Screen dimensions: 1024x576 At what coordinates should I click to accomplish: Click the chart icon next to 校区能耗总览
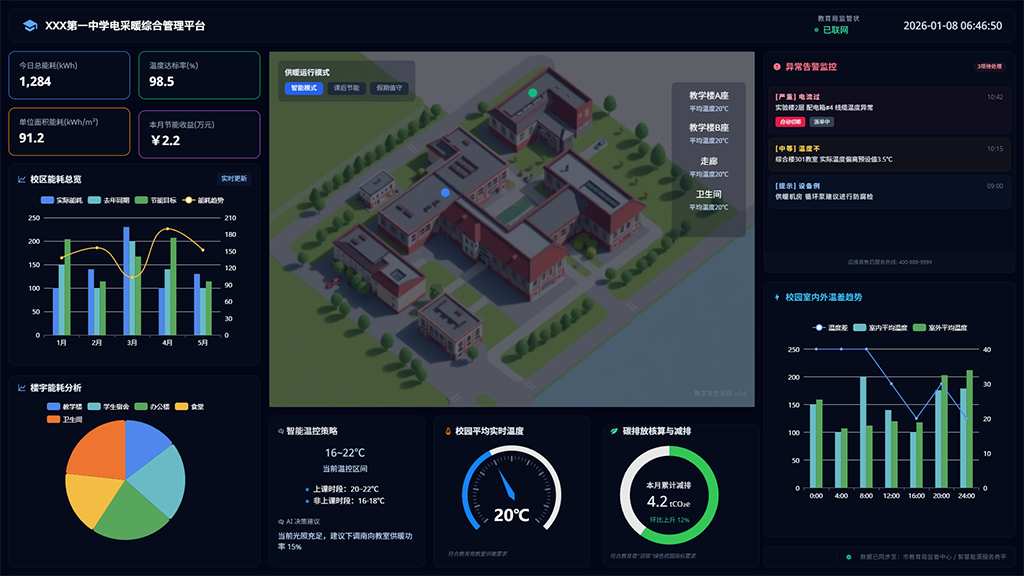point(21,180)
